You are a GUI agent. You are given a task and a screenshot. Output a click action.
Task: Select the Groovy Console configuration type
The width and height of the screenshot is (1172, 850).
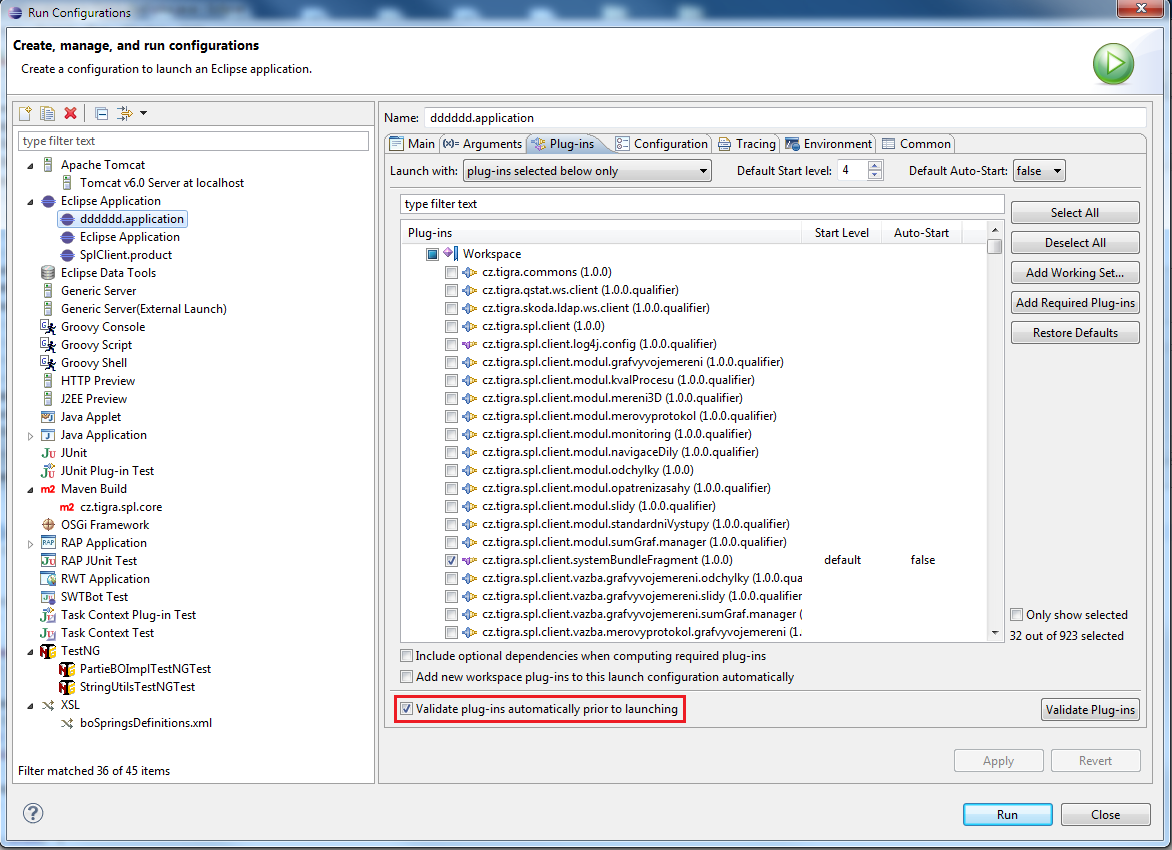click(x=103, y=327)
